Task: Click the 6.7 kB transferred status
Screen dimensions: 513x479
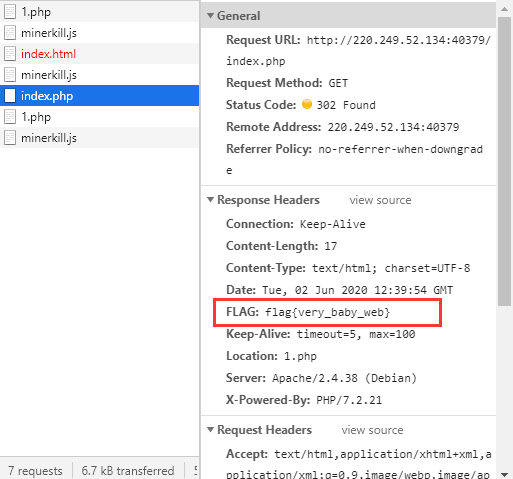Action: (128, 471)
